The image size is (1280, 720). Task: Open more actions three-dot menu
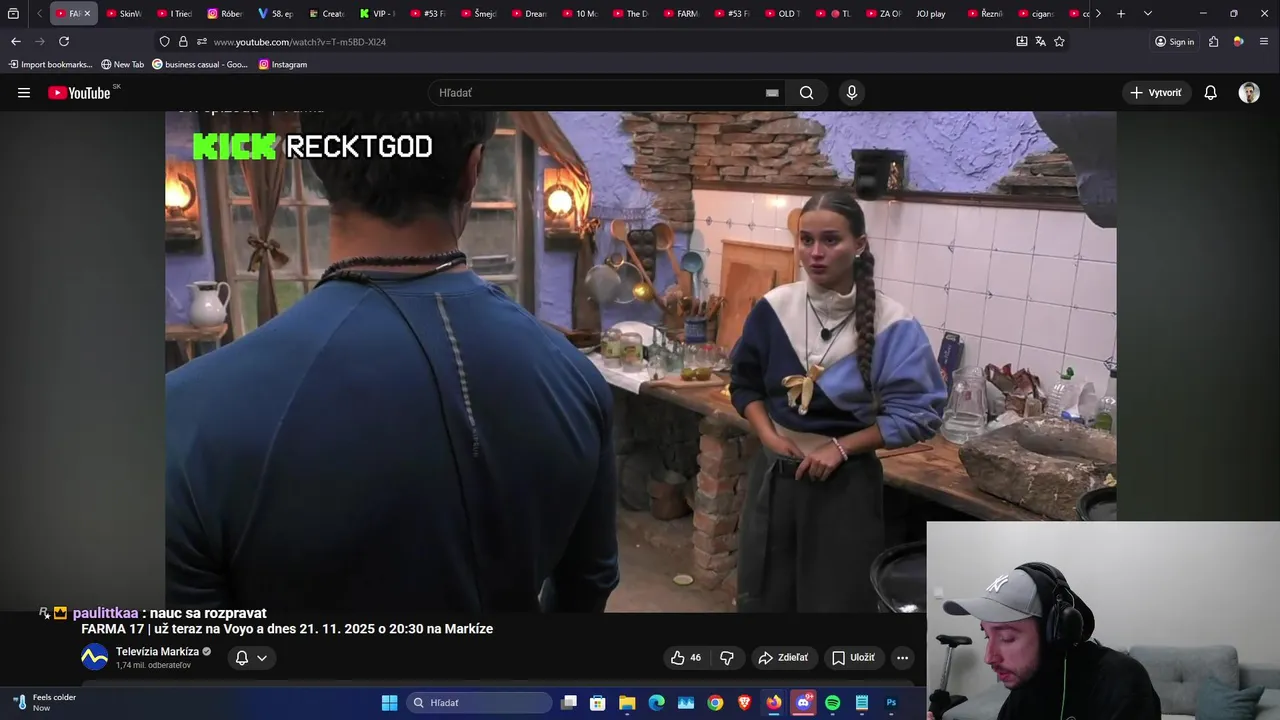[902, 657]
